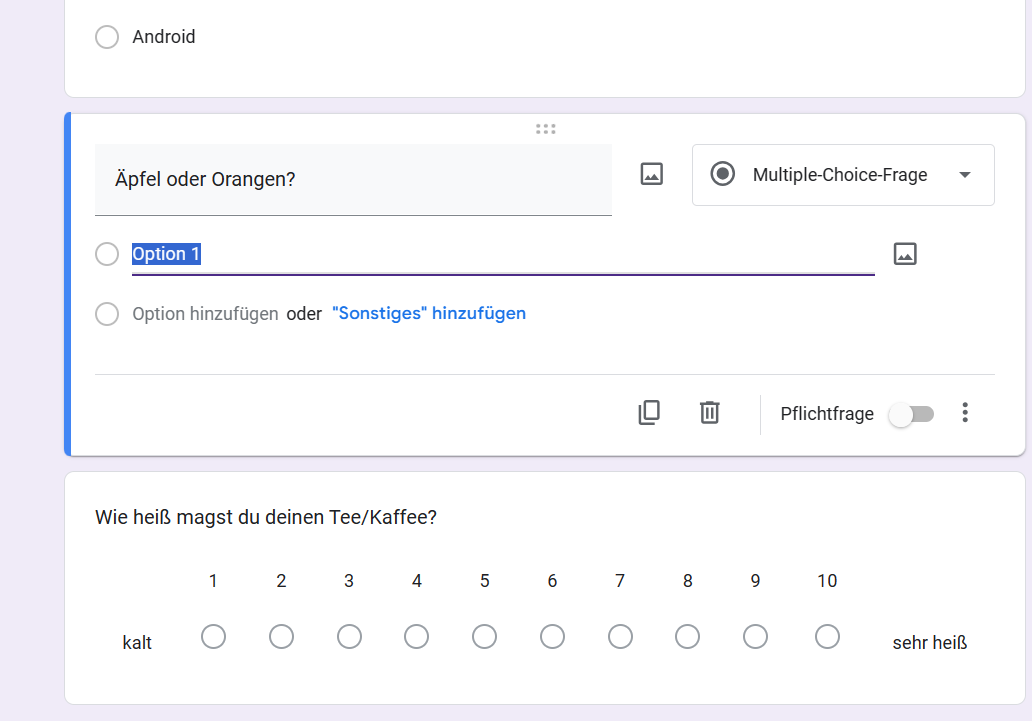Image resolution: width=1032 pixels, height=721 pixels.
Task: Toggle the Pflichtfrage switch
Action: click(911, 414)
